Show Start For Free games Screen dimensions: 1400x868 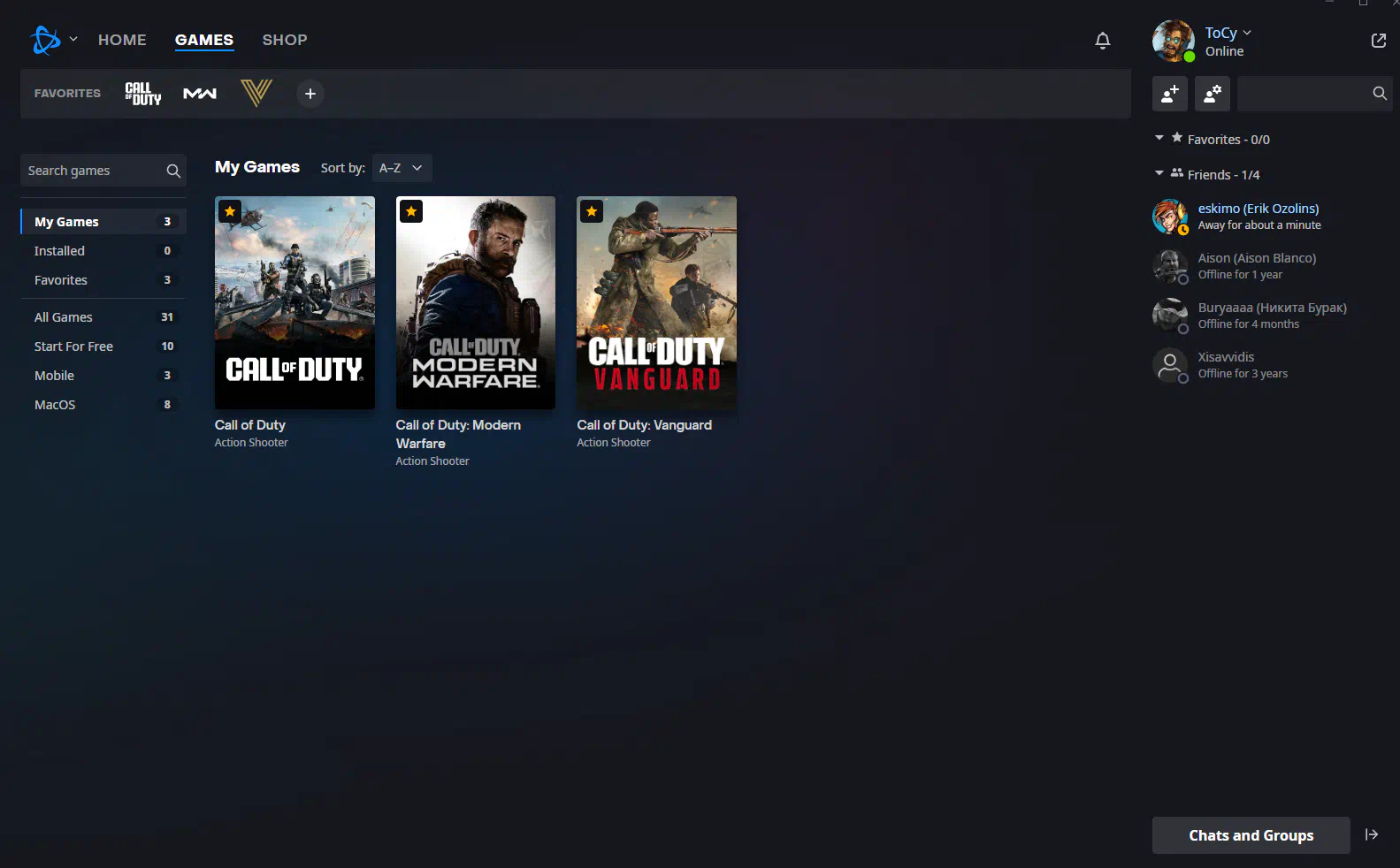103,346
